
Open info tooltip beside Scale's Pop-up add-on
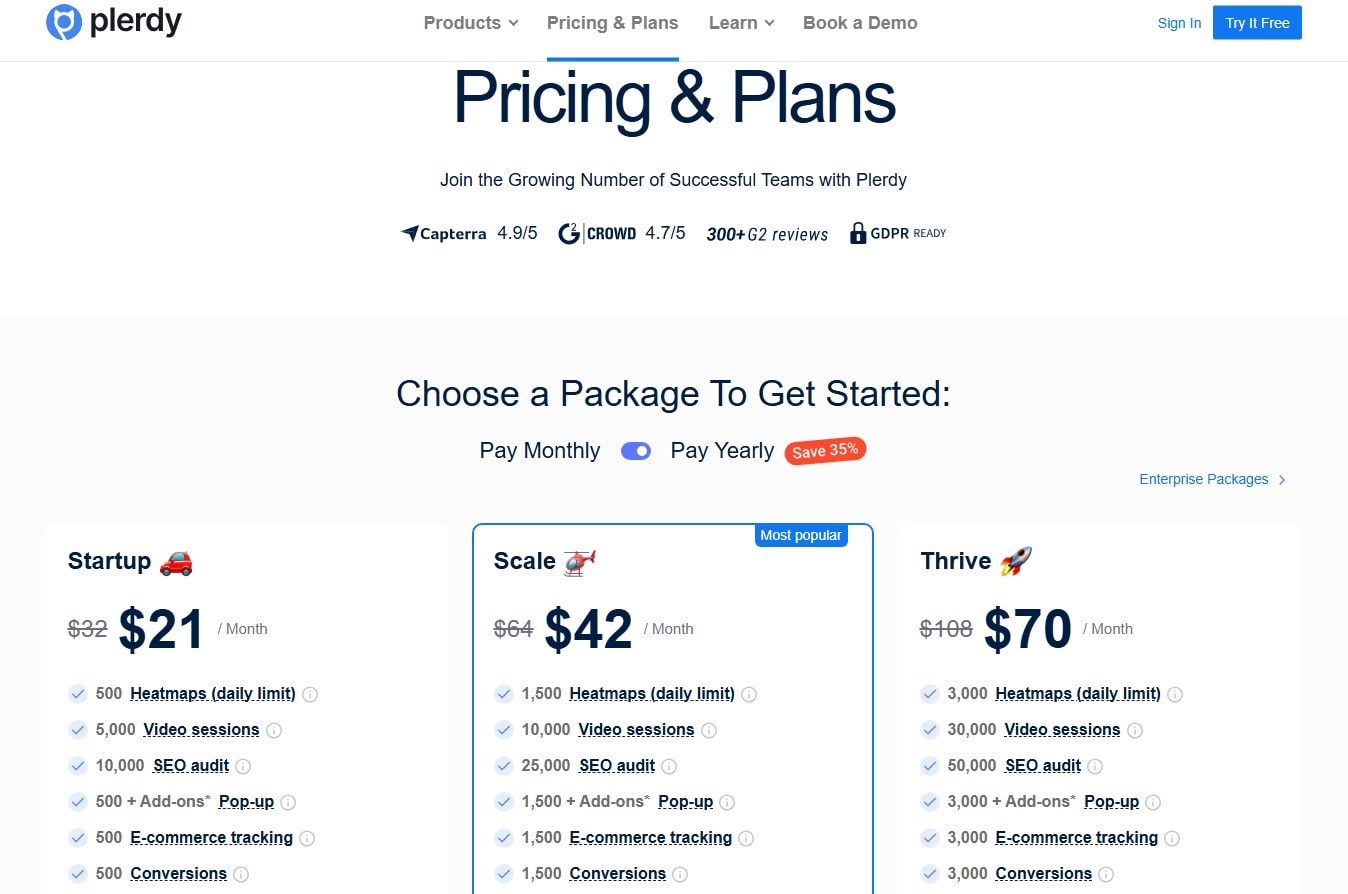(x=727, y=801)
